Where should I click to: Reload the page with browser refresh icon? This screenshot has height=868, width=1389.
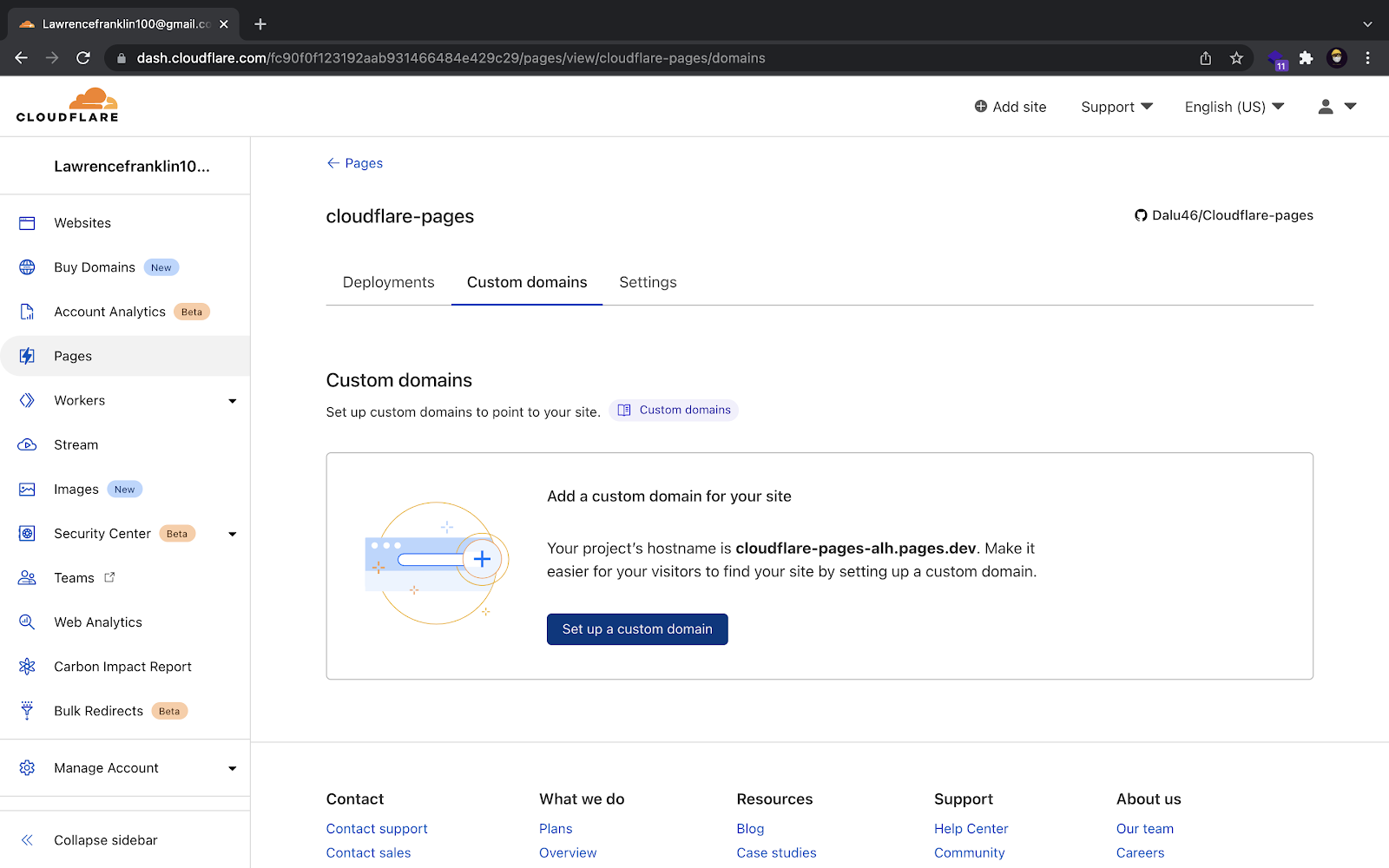click(83, 58)
